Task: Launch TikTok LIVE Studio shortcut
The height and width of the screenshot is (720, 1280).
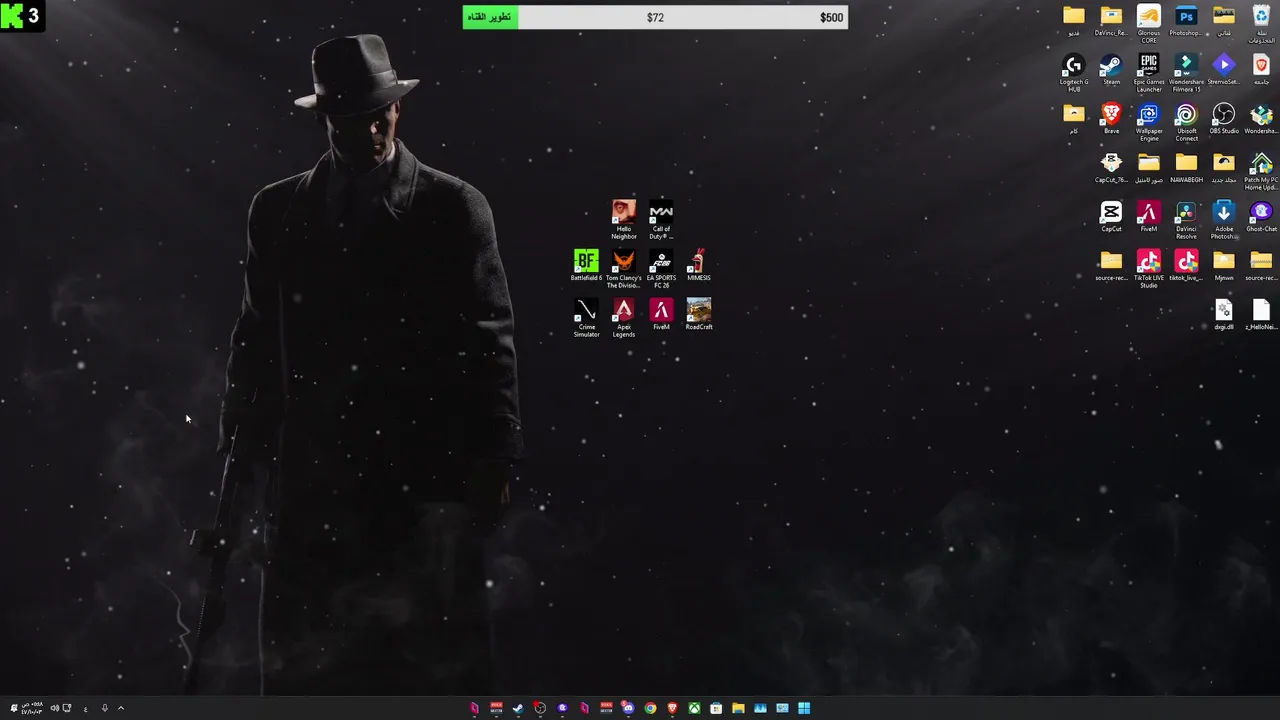Action: 1149,269
